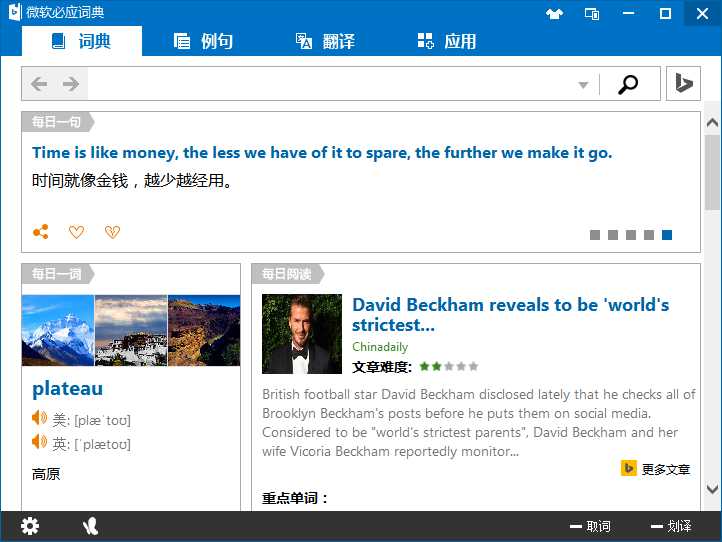Maximize the Bing Dictionary window
722x542 pixels.
pyautogui.click(x=665, y=13)
